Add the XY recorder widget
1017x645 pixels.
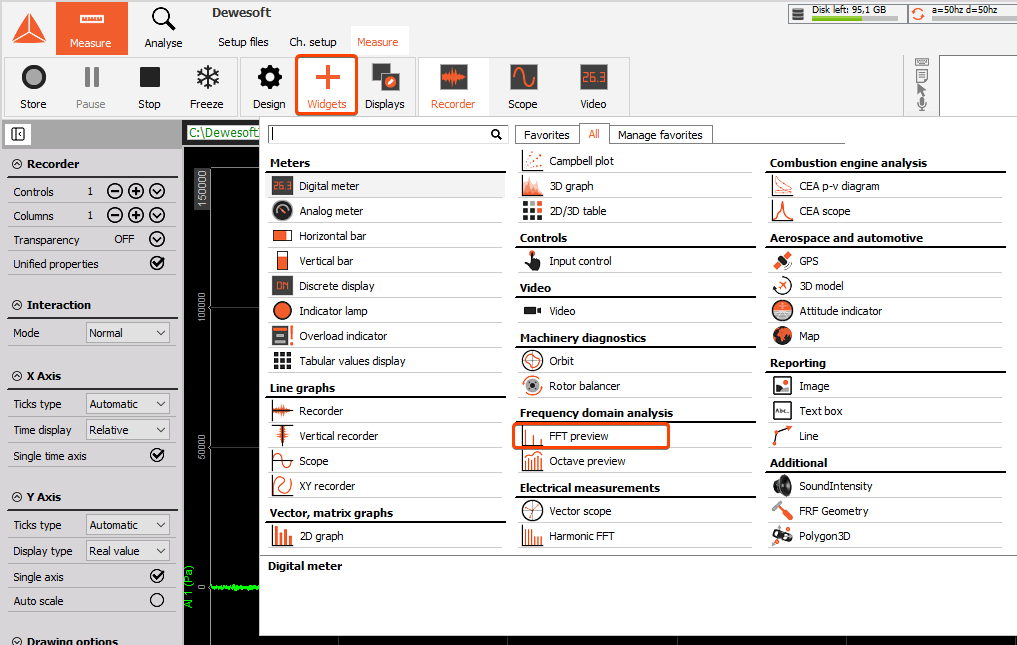385,486
